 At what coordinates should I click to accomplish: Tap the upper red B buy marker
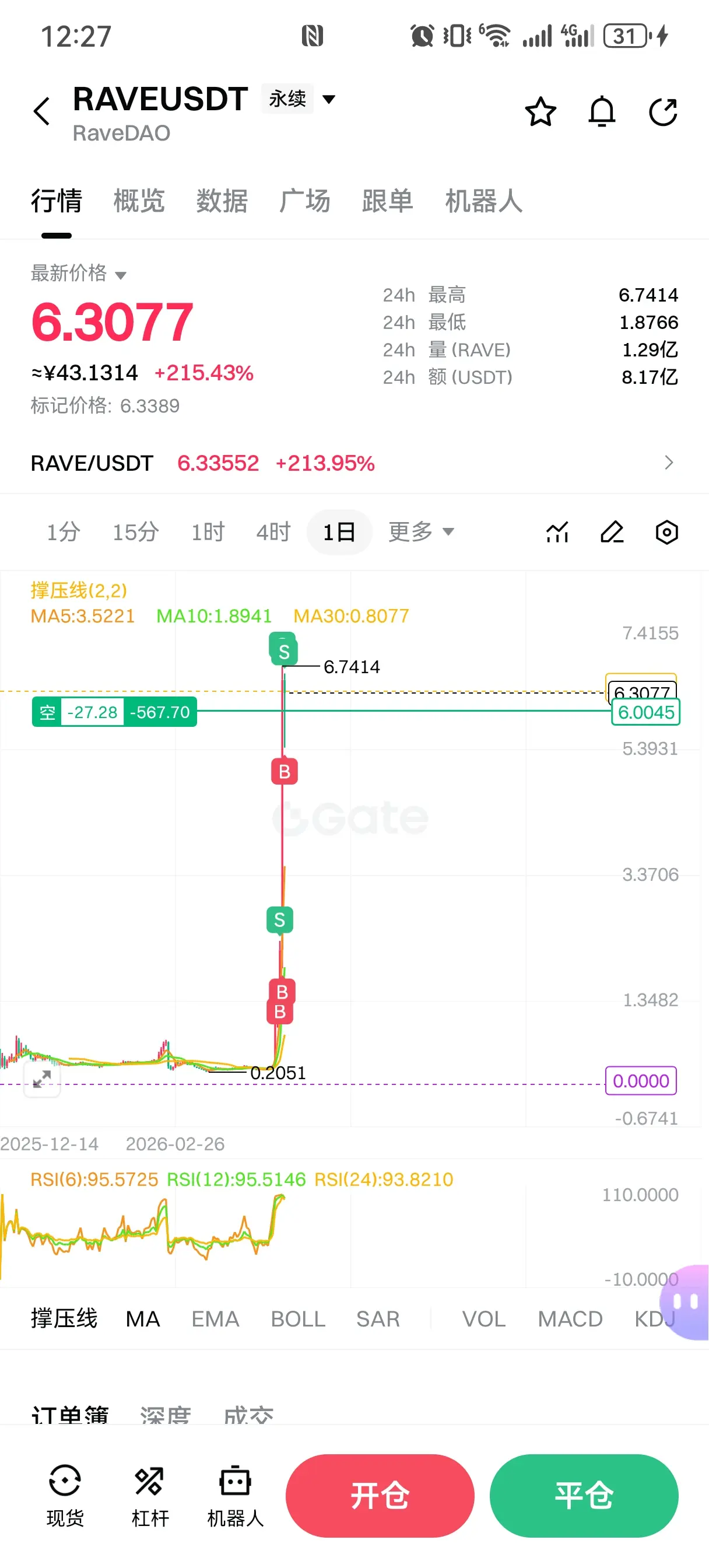click(284, 771)
